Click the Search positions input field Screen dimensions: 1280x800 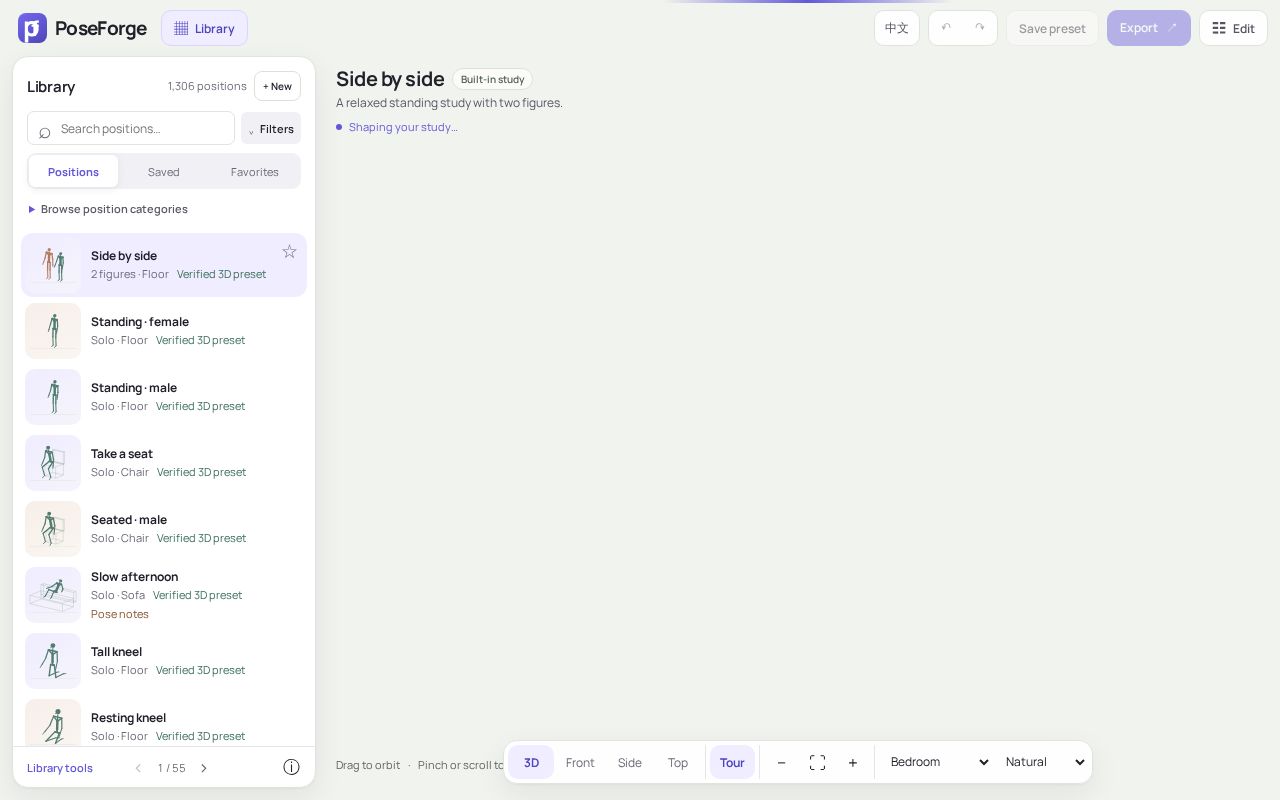pos(131,128)
